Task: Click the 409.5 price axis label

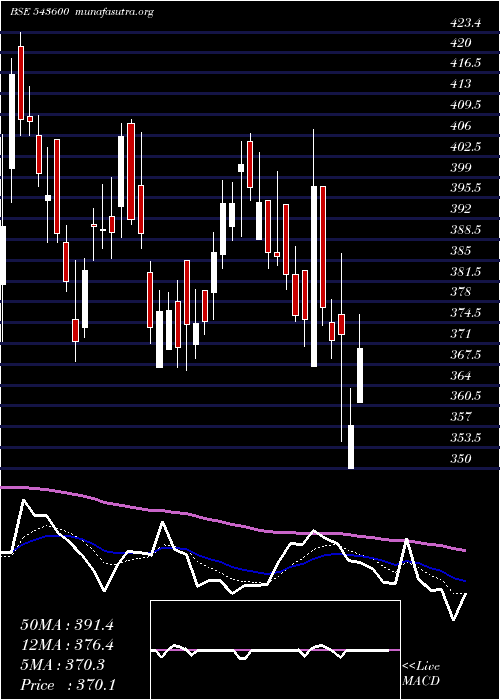Action: click(x=466, y=105)
